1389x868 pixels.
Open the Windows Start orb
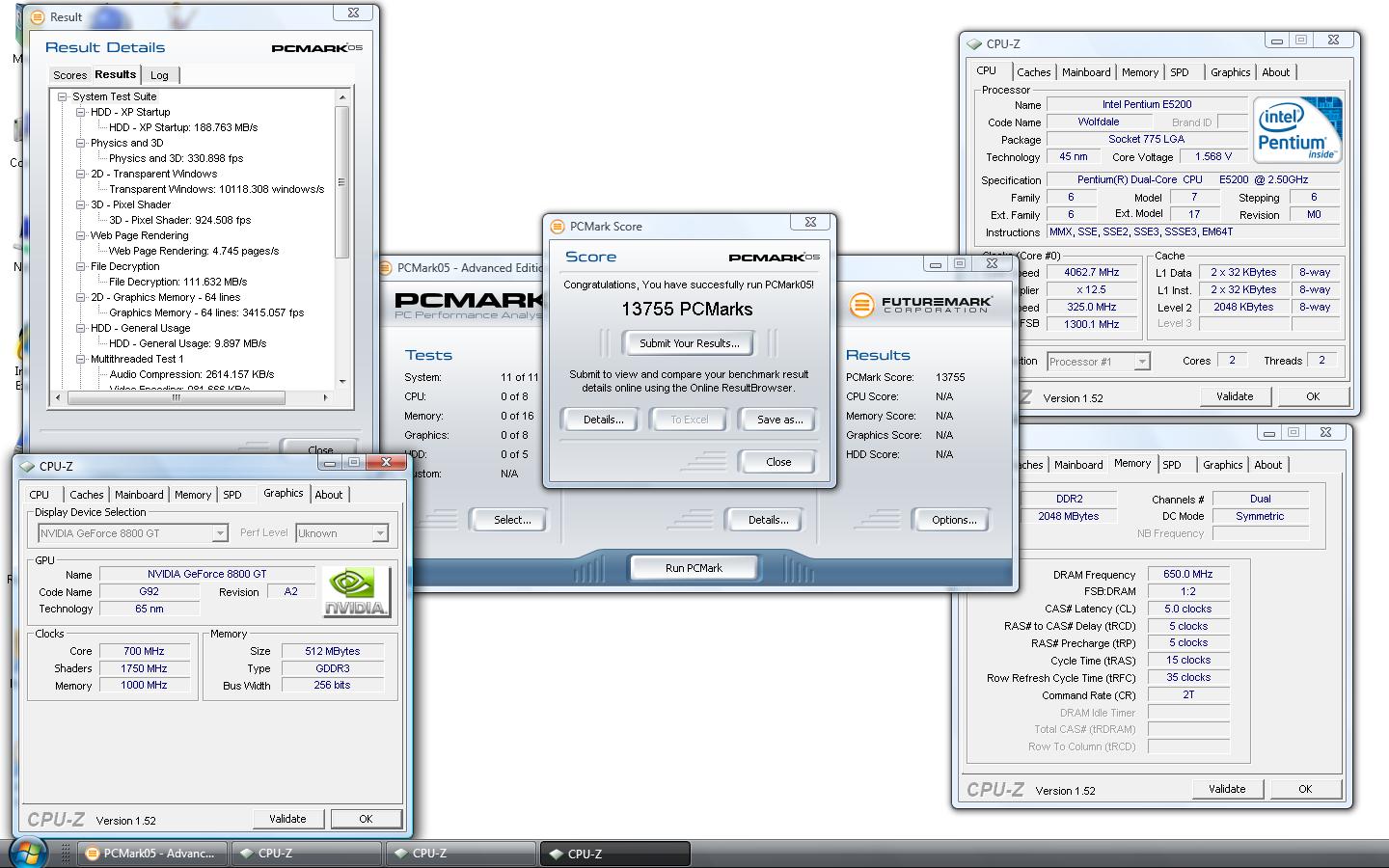click(29, 853)
